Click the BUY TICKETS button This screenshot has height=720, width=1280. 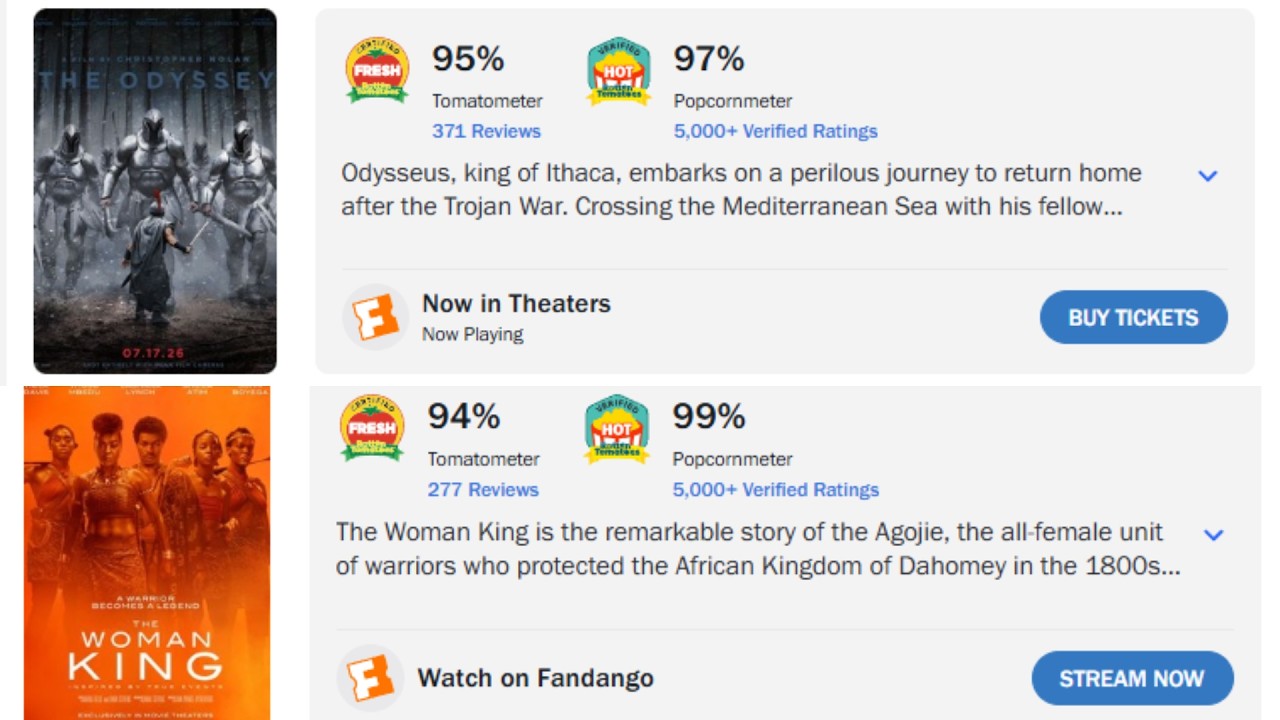coord(1133,318)
